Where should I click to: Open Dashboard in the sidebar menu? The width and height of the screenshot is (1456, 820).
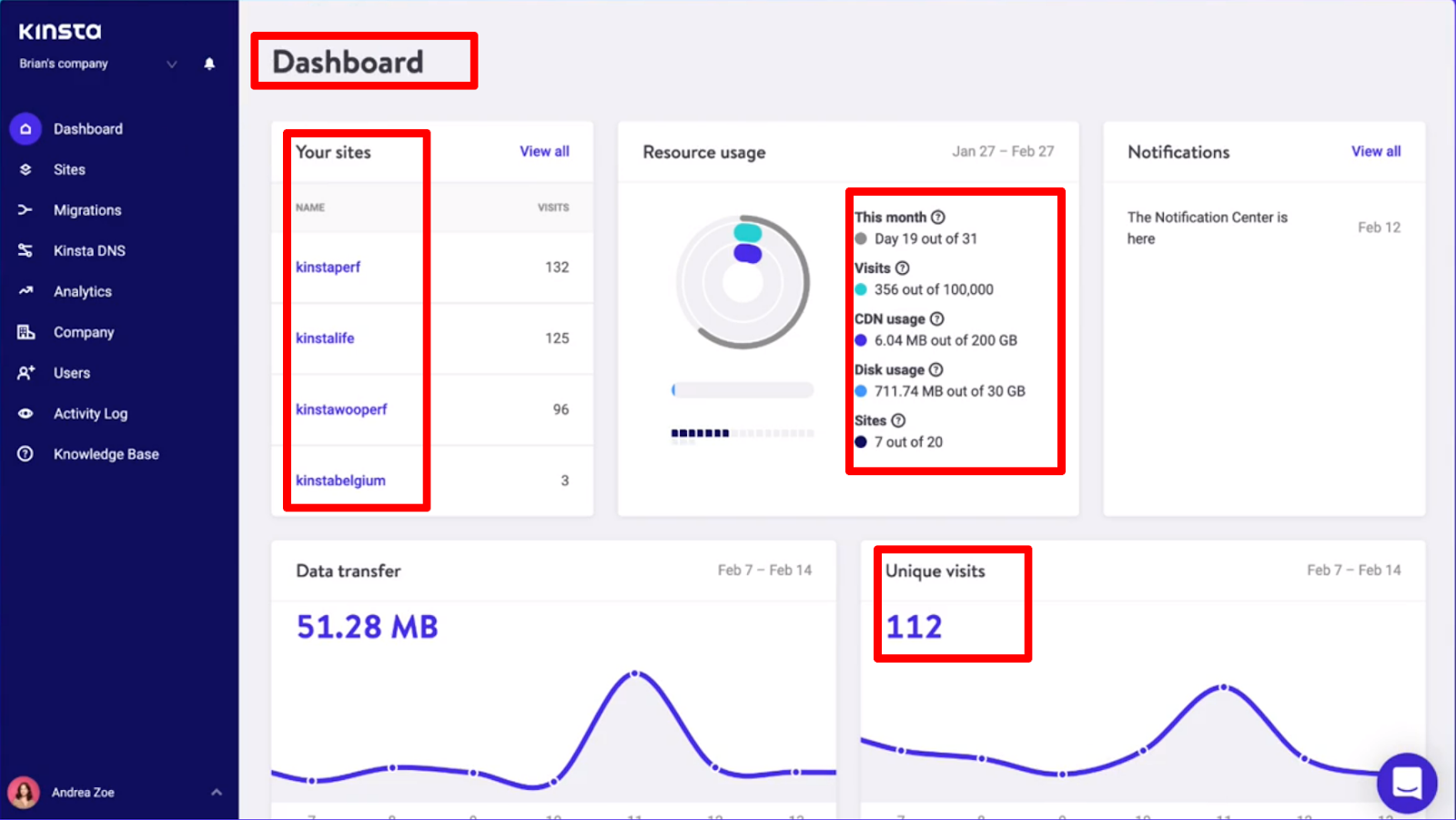click(x=88, y=129)
